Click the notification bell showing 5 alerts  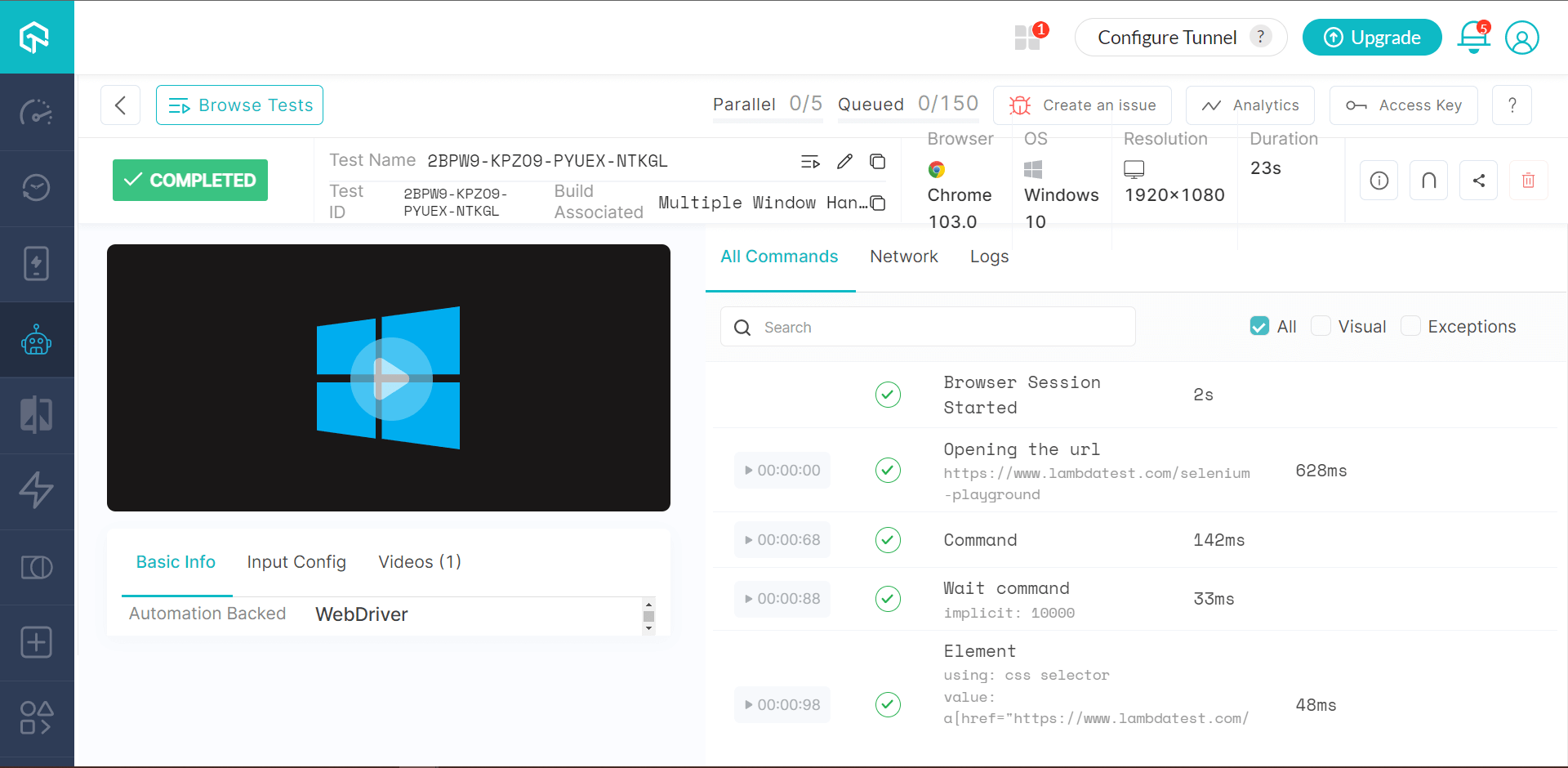1472,38
